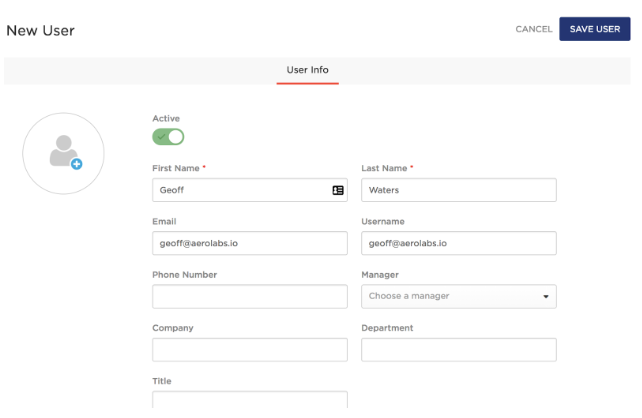The width and height of the screenshot is (642, 418).
Task: Toggle the Active switch off
Action: 168,137
